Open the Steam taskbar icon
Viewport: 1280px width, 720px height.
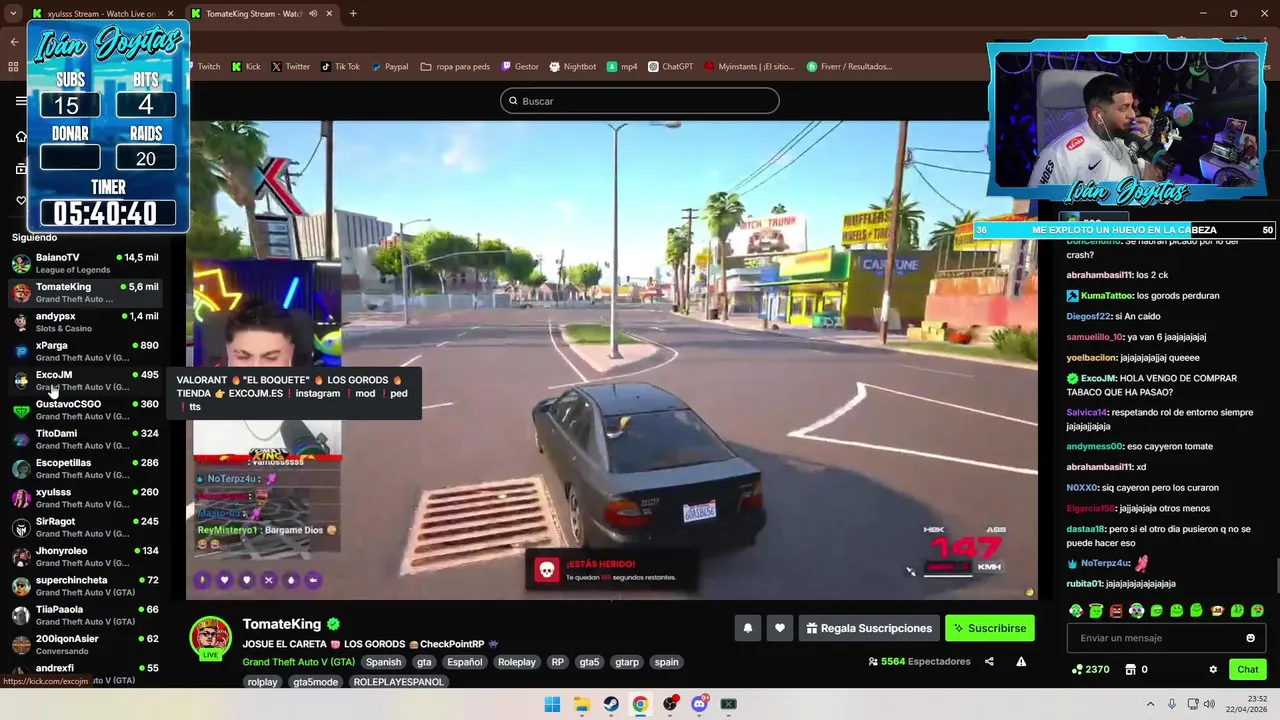pyautogui.click(x=611, y=704)
